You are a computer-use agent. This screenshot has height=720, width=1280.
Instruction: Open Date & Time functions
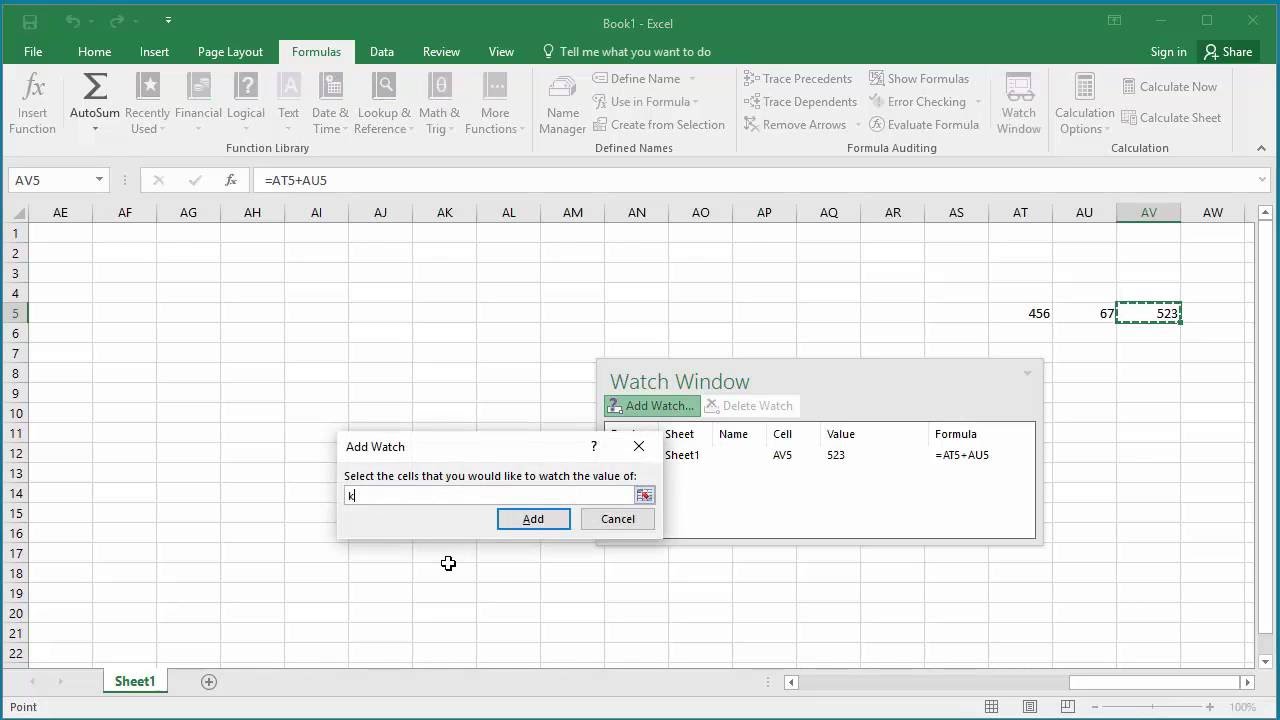coord(330,104)
